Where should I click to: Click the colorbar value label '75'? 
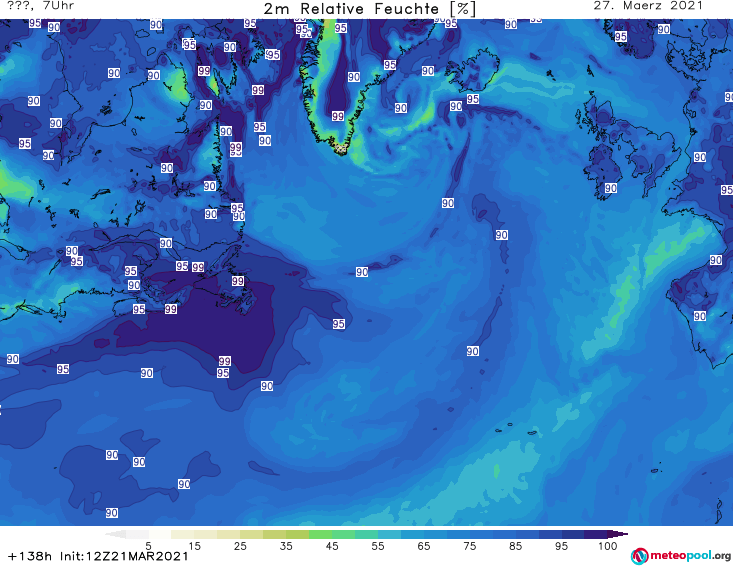469,546
